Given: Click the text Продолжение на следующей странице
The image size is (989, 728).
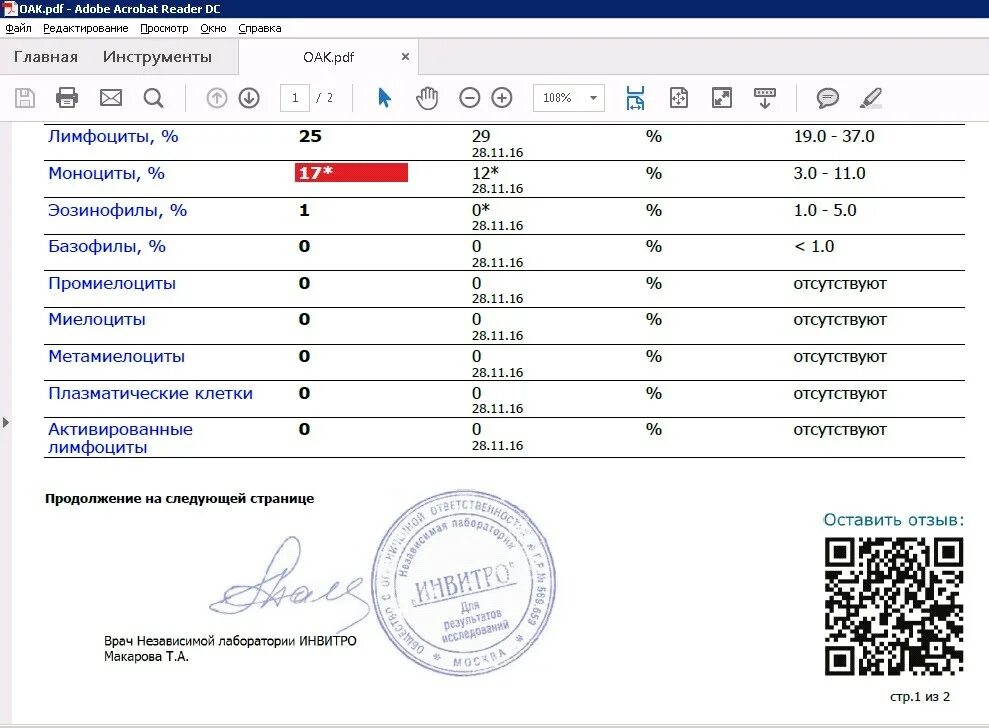Looking at the screenshot, I should click(x=180, y=498).
